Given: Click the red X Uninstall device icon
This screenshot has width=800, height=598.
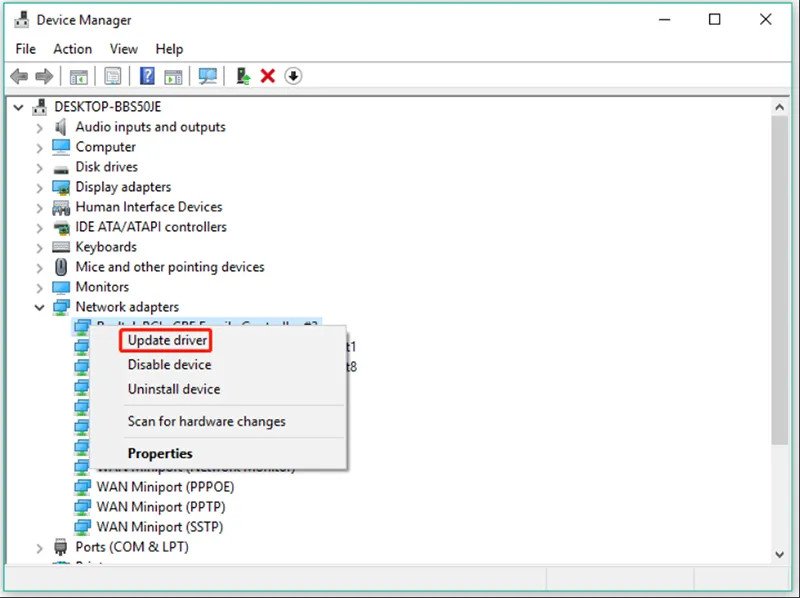Looking at the screenshot, I should pos(268,76).
